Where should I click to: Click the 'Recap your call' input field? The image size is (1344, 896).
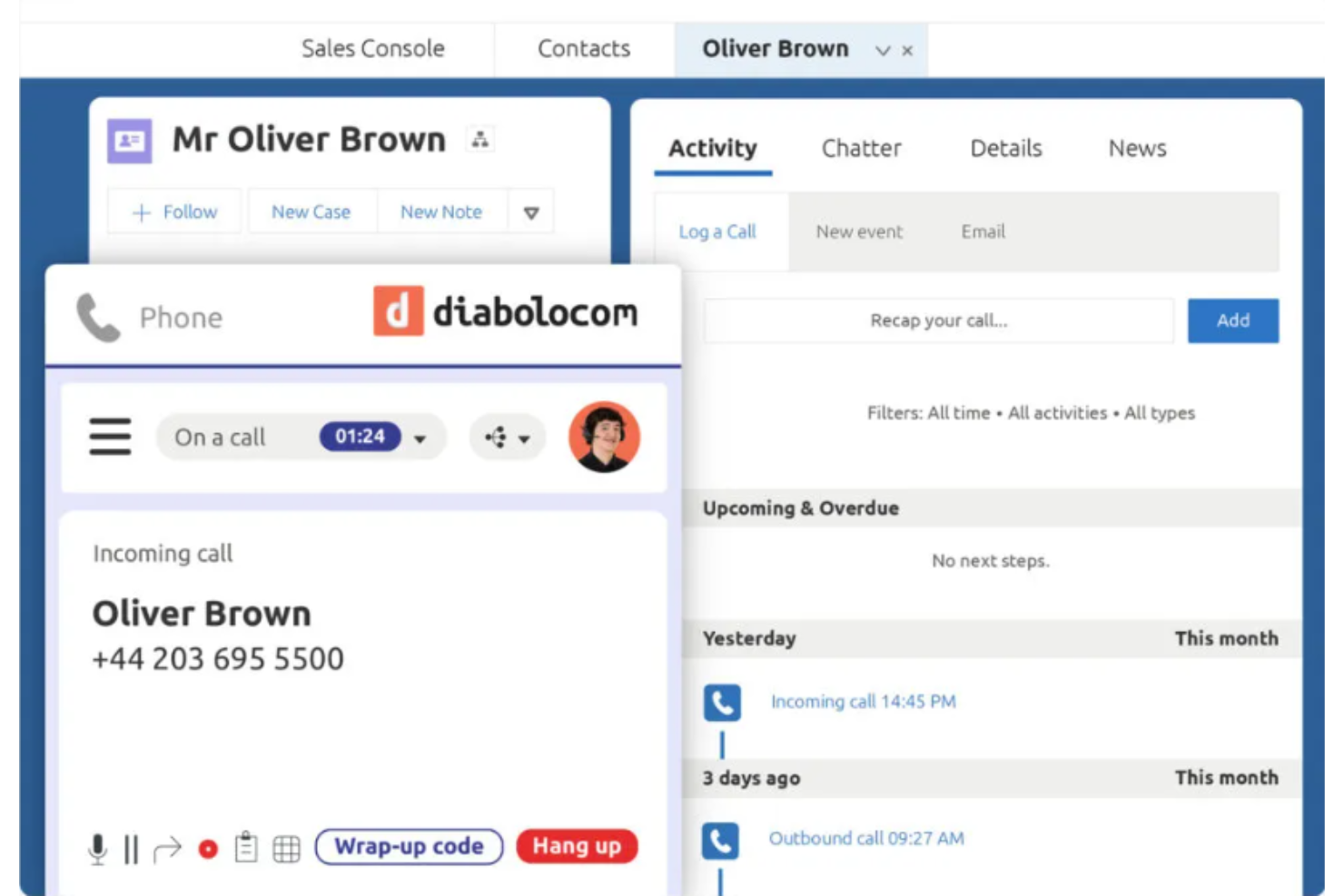937,320
